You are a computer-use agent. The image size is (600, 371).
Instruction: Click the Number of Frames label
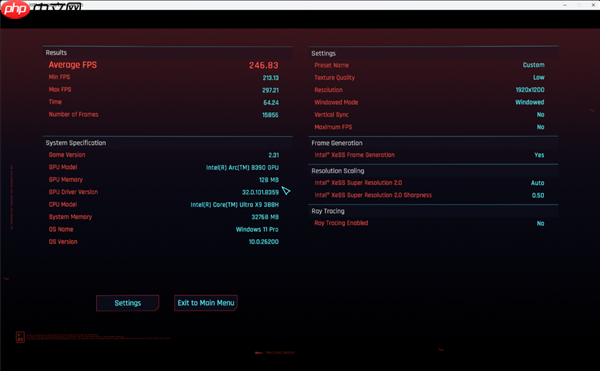tap(73, 114)
